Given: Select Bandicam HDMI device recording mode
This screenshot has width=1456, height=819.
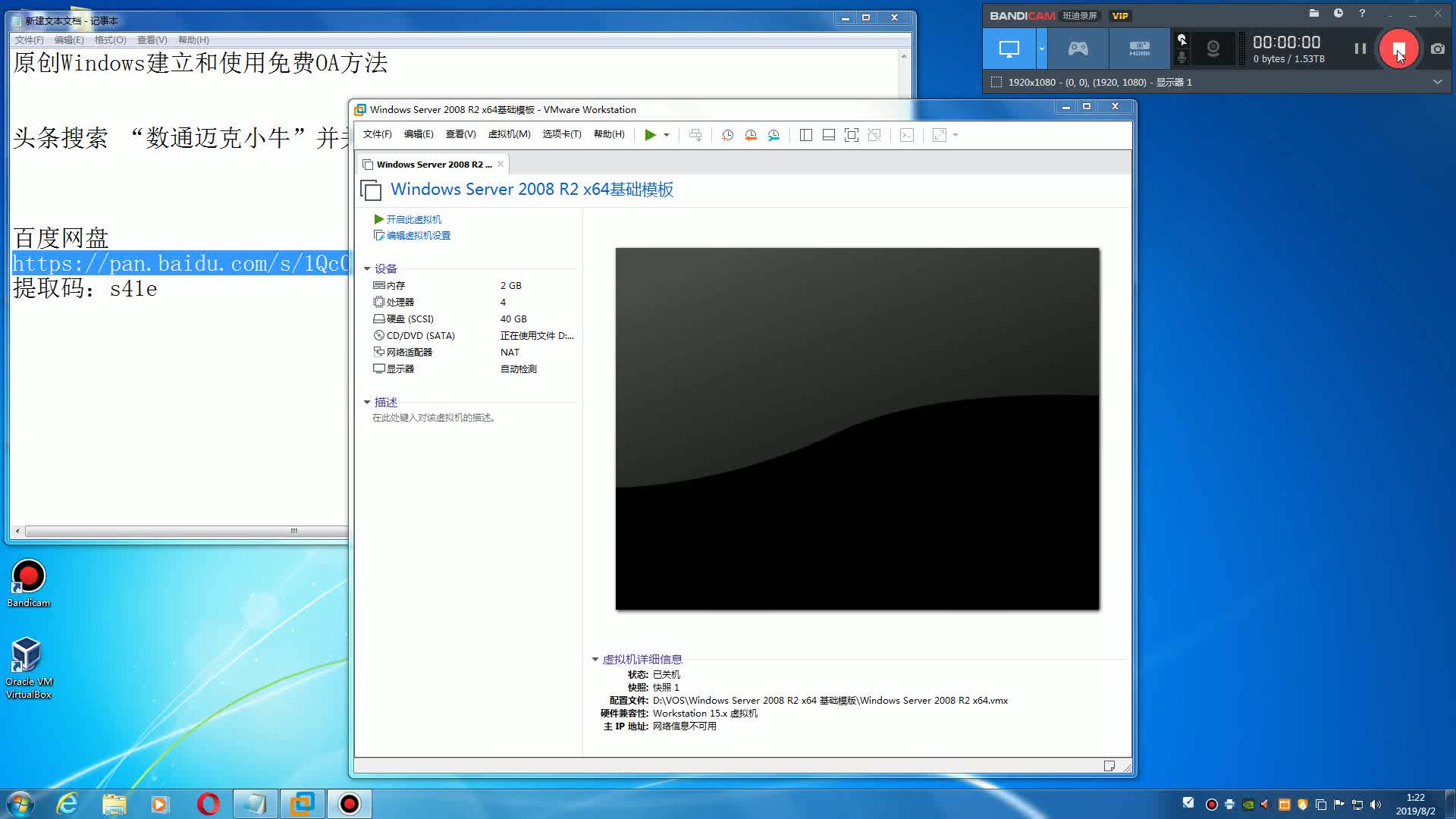Looking at the screenshot, I should click(1139, 49).
